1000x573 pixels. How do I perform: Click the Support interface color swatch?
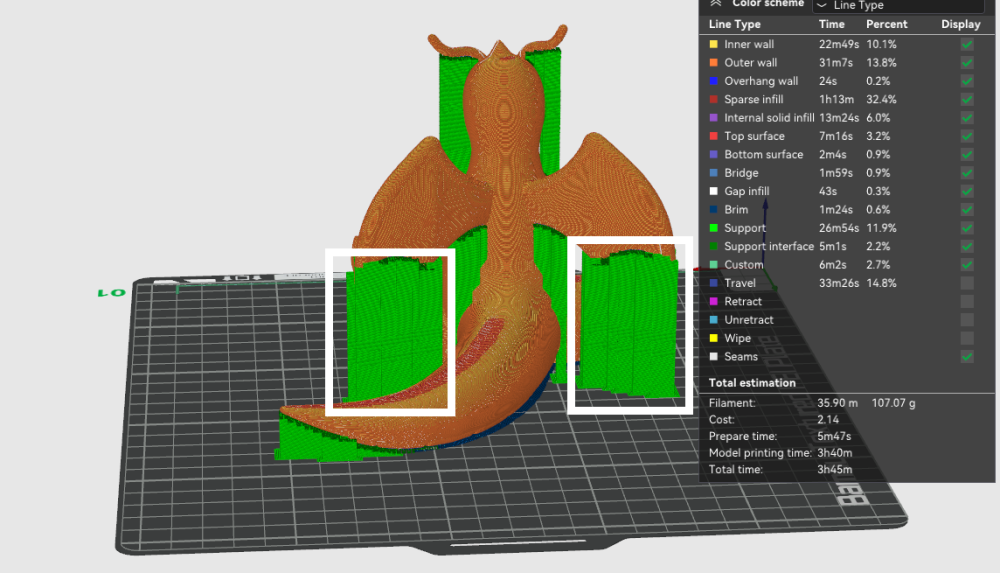point(714,246)
